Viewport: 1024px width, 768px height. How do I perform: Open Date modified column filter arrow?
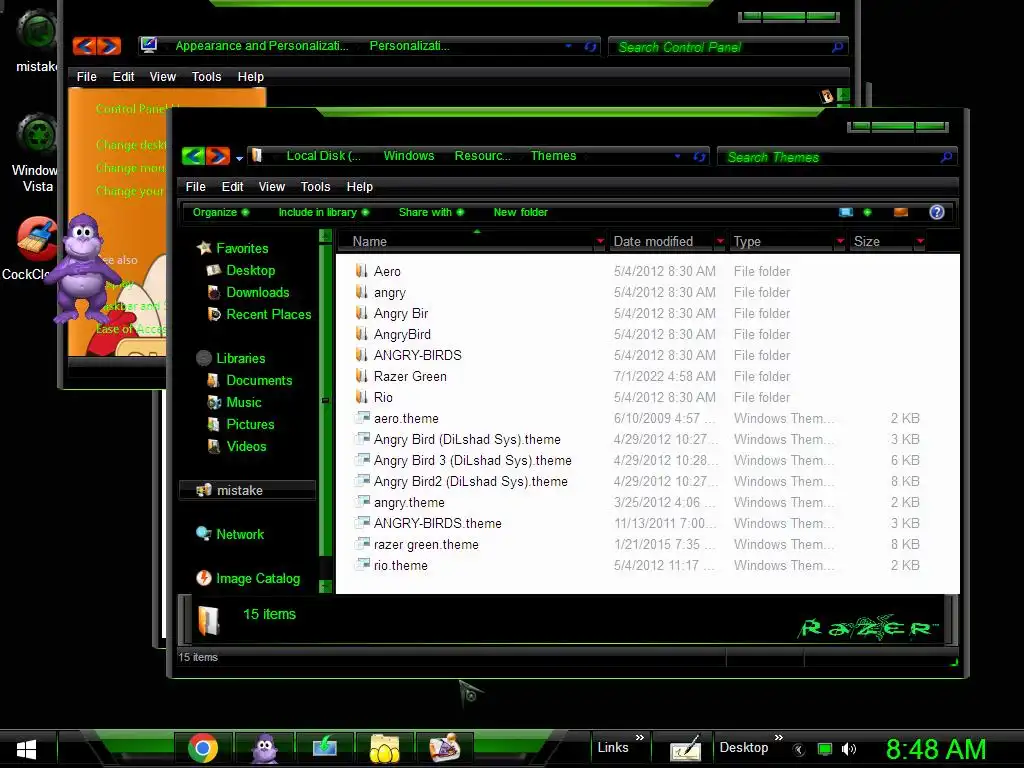click(720, 242)
